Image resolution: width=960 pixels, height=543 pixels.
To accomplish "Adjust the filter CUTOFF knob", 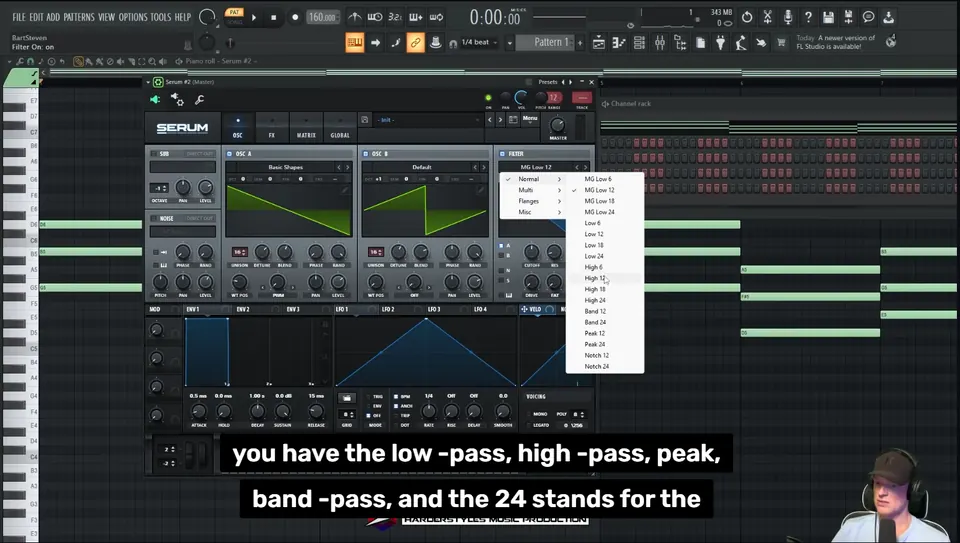I will point(531,252).
